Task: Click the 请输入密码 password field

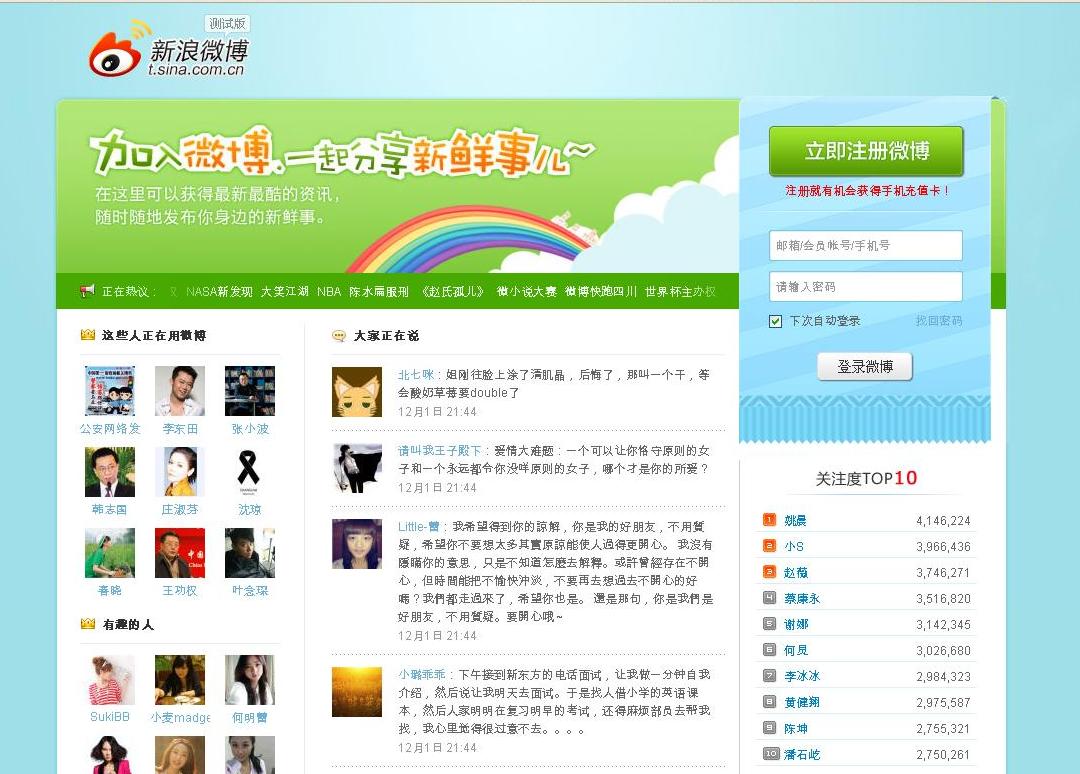Action: [x=865, y=287]
